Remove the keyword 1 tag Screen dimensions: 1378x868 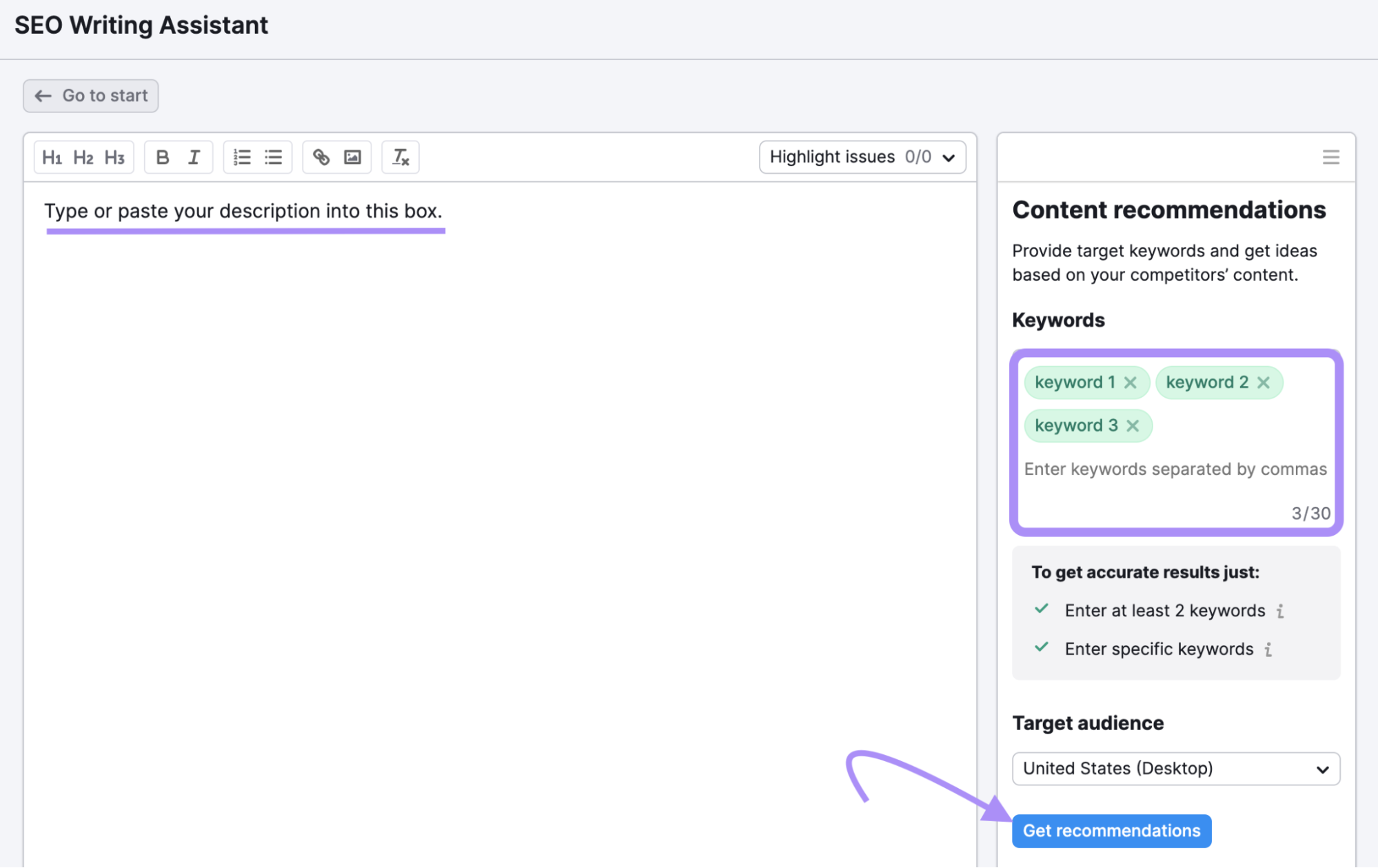1131,382
